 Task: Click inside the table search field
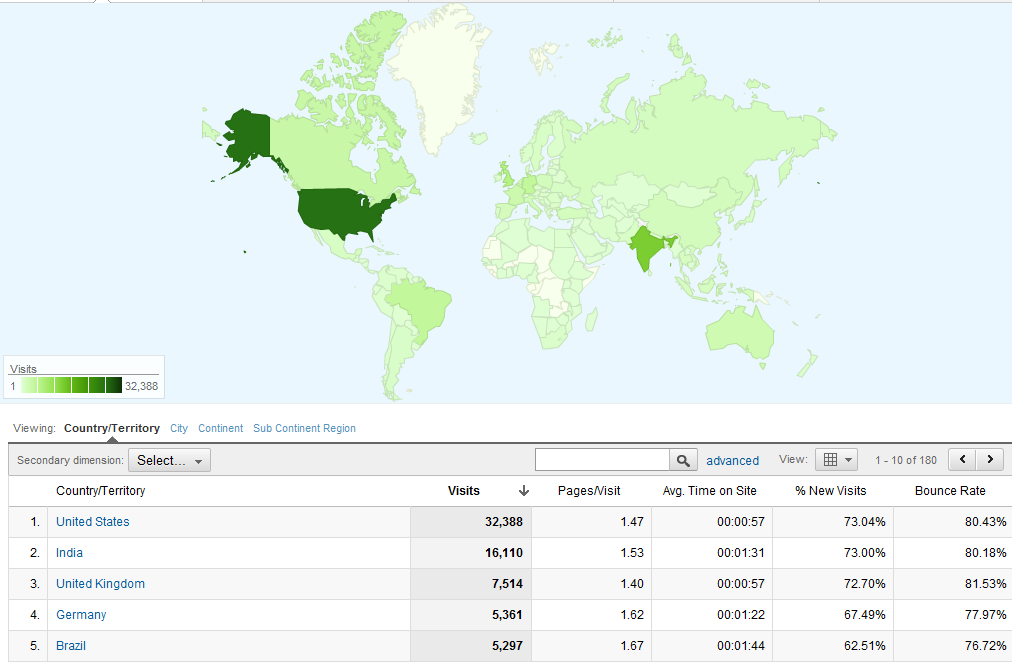(x=602, y=460)
